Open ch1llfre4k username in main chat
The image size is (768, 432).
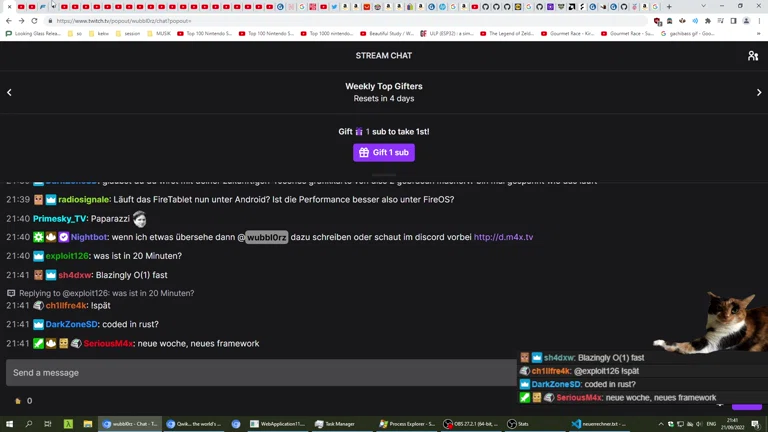pos(66,306)
